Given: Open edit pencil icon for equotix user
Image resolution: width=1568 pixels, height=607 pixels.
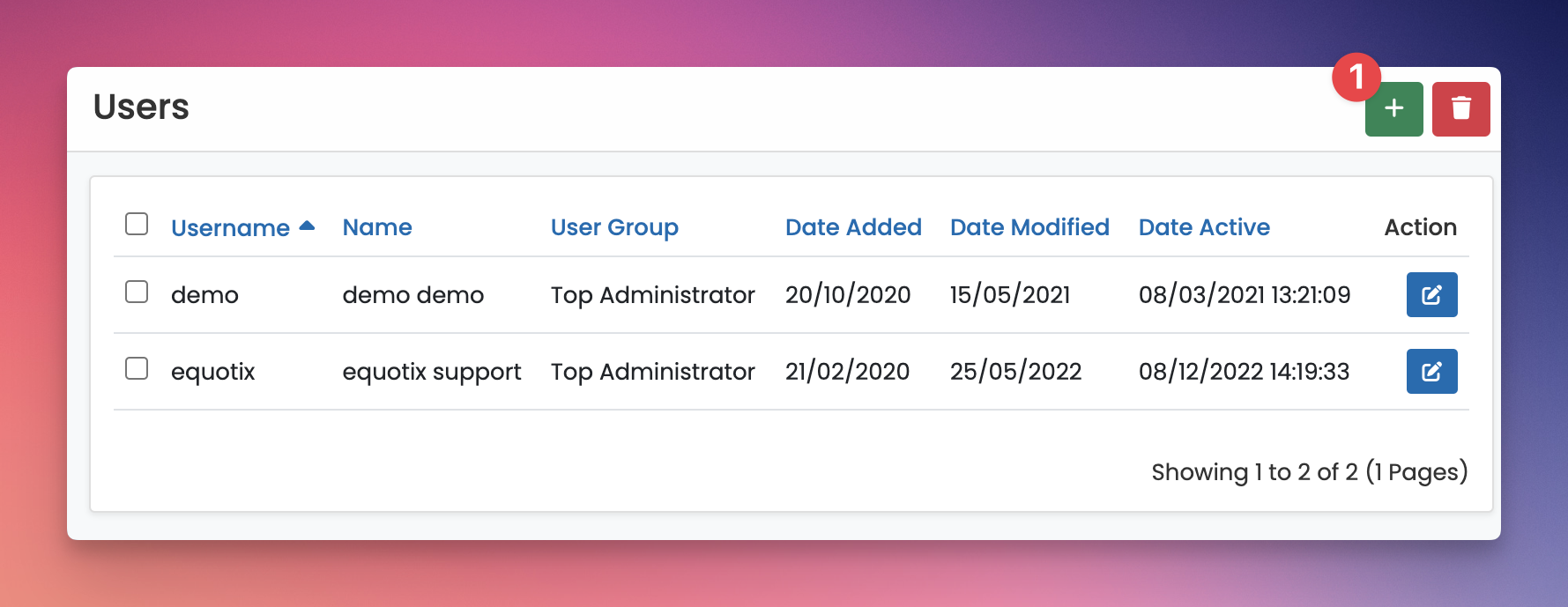Looking at the screenshot, I should pyautogui.click(x=1431, y=371).
